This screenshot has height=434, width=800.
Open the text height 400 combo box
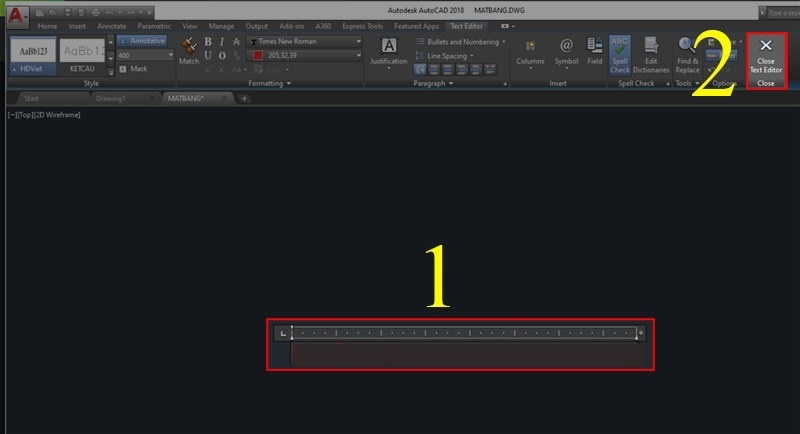pyautogui.click(x=145, y=55)
